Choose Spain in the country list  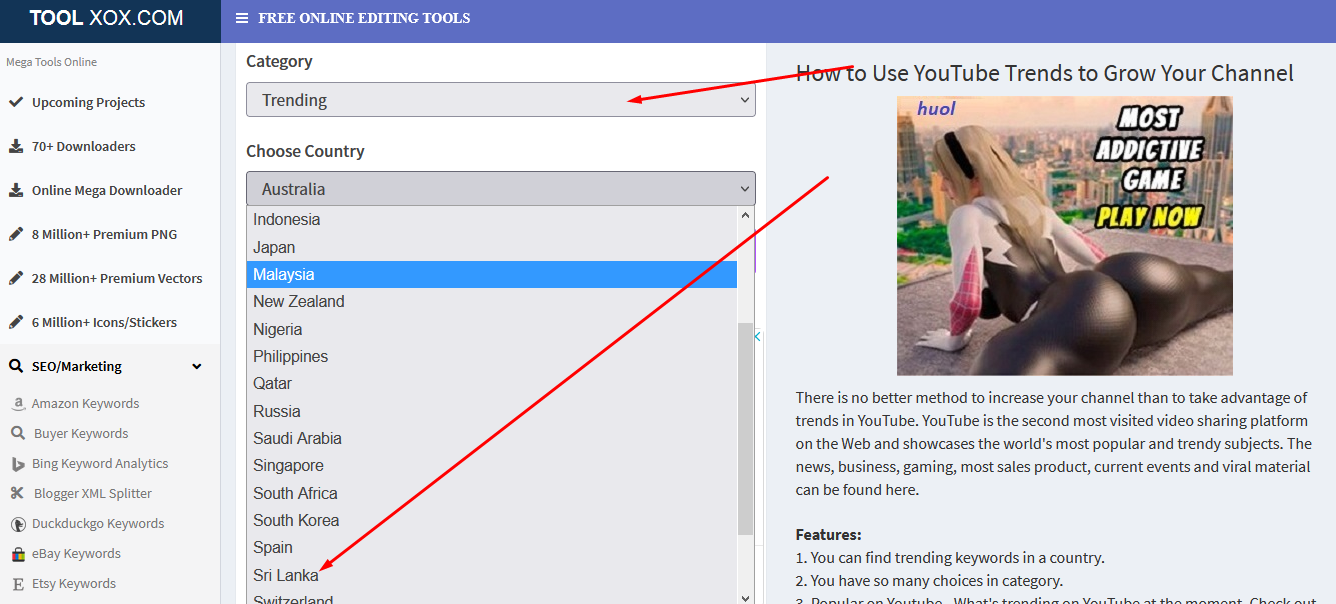pos(492,548)
